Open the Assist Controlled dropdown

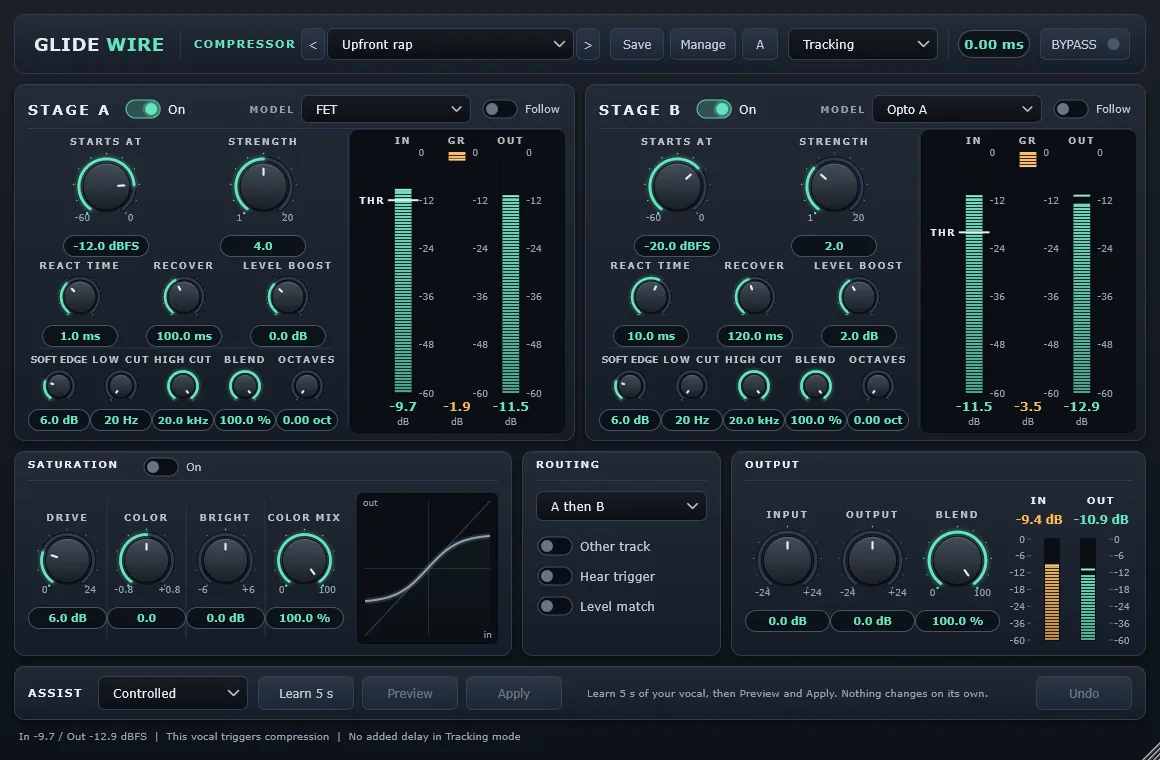[172, 693]
